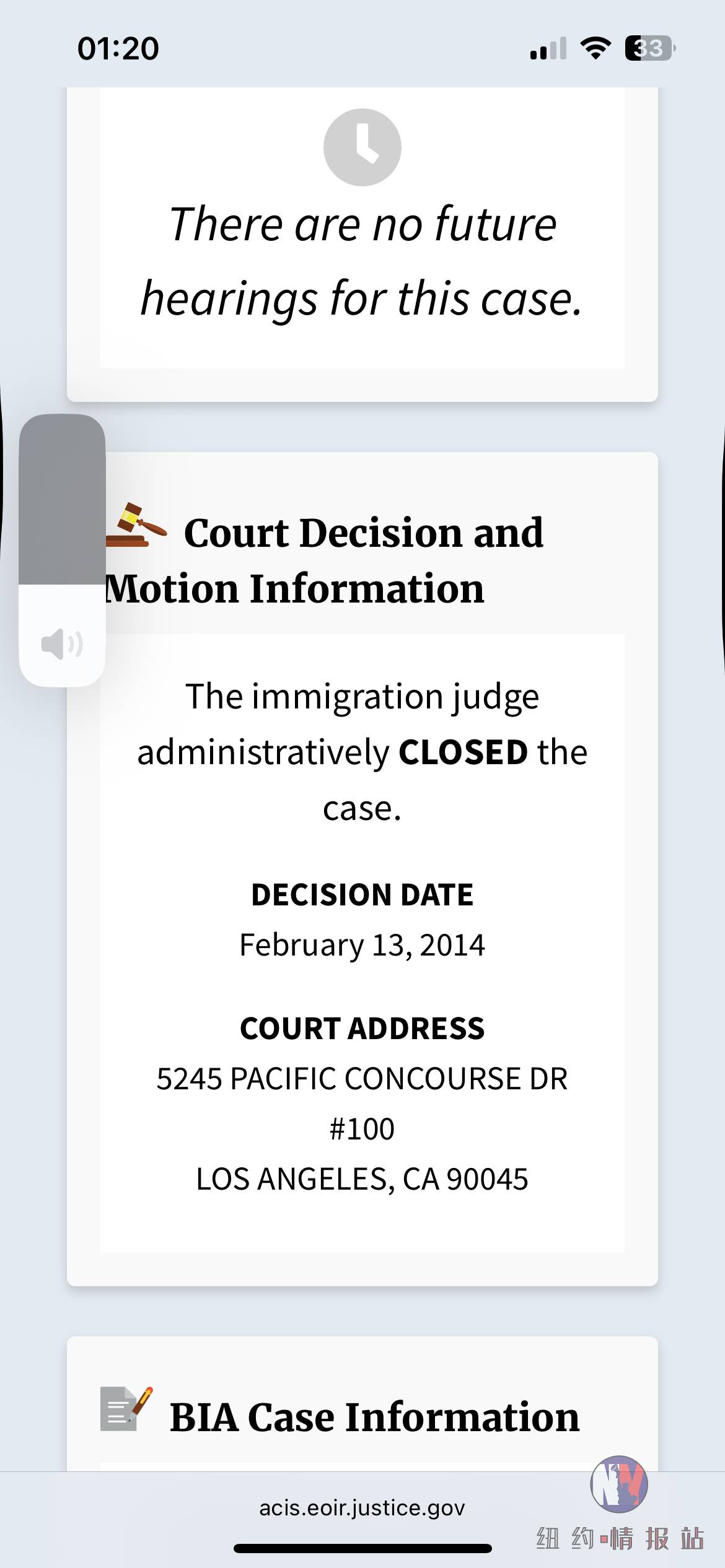725x1568 pixels.
Task: Tap the gray clock icon
Action: 362,147
